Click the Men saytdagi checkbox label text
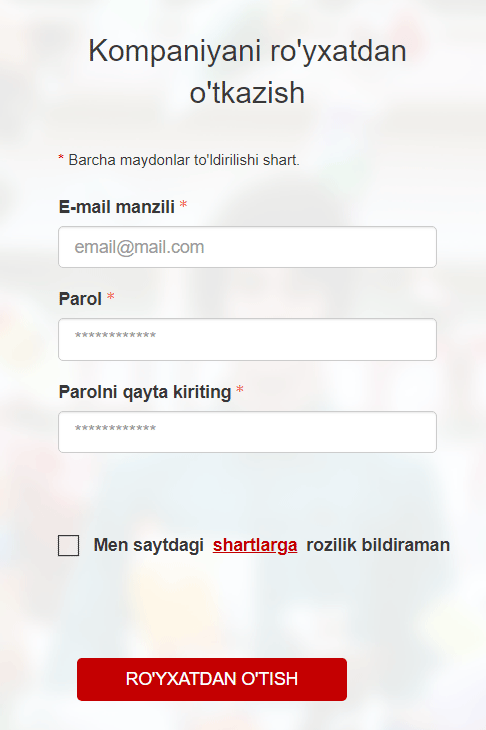The image size is (486, 730). (148, 545)
